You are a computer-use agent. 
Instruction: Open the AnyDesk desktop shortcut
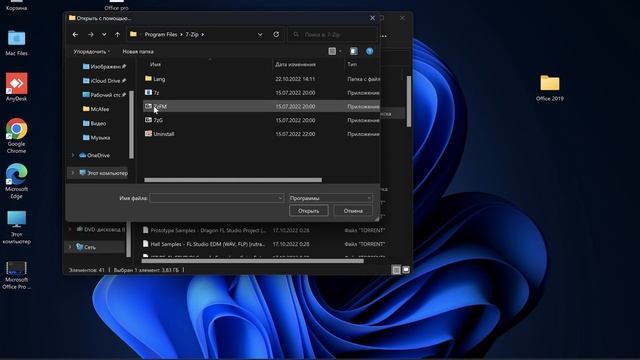pos(16,87)
